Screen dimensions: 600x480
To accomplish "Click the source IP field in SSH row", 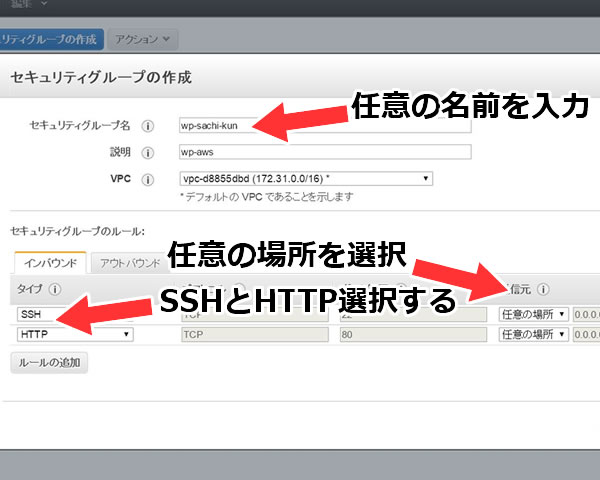I will pos(586,315).
